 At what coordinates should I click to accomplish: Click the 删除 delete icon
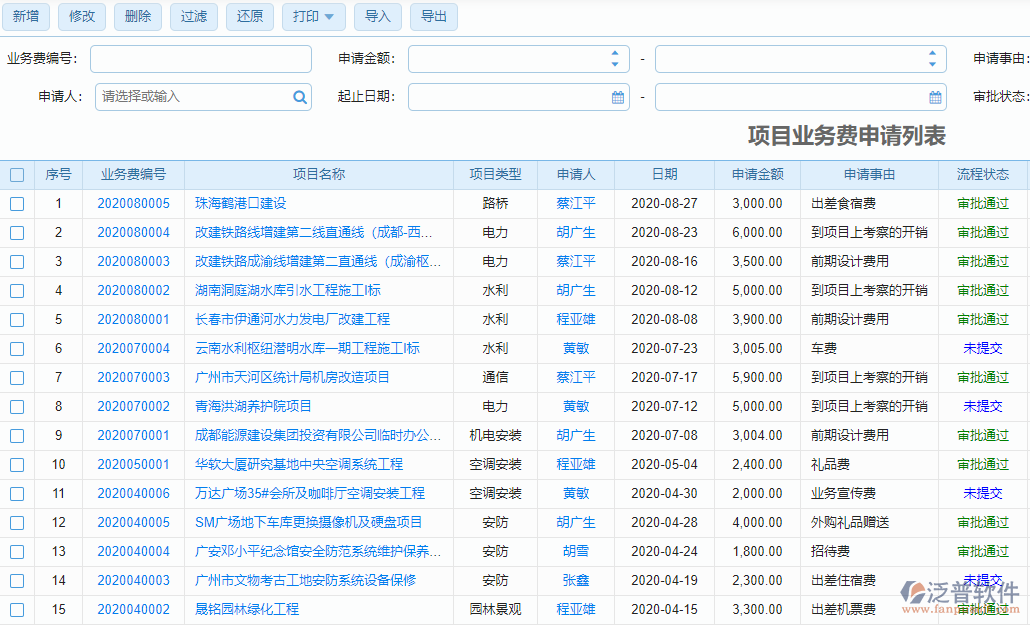(137, 17)
